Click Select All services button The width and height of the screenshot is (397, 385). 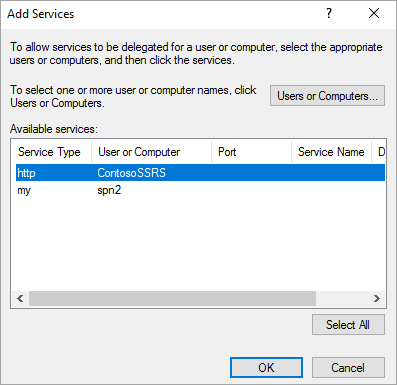point(348,325)
